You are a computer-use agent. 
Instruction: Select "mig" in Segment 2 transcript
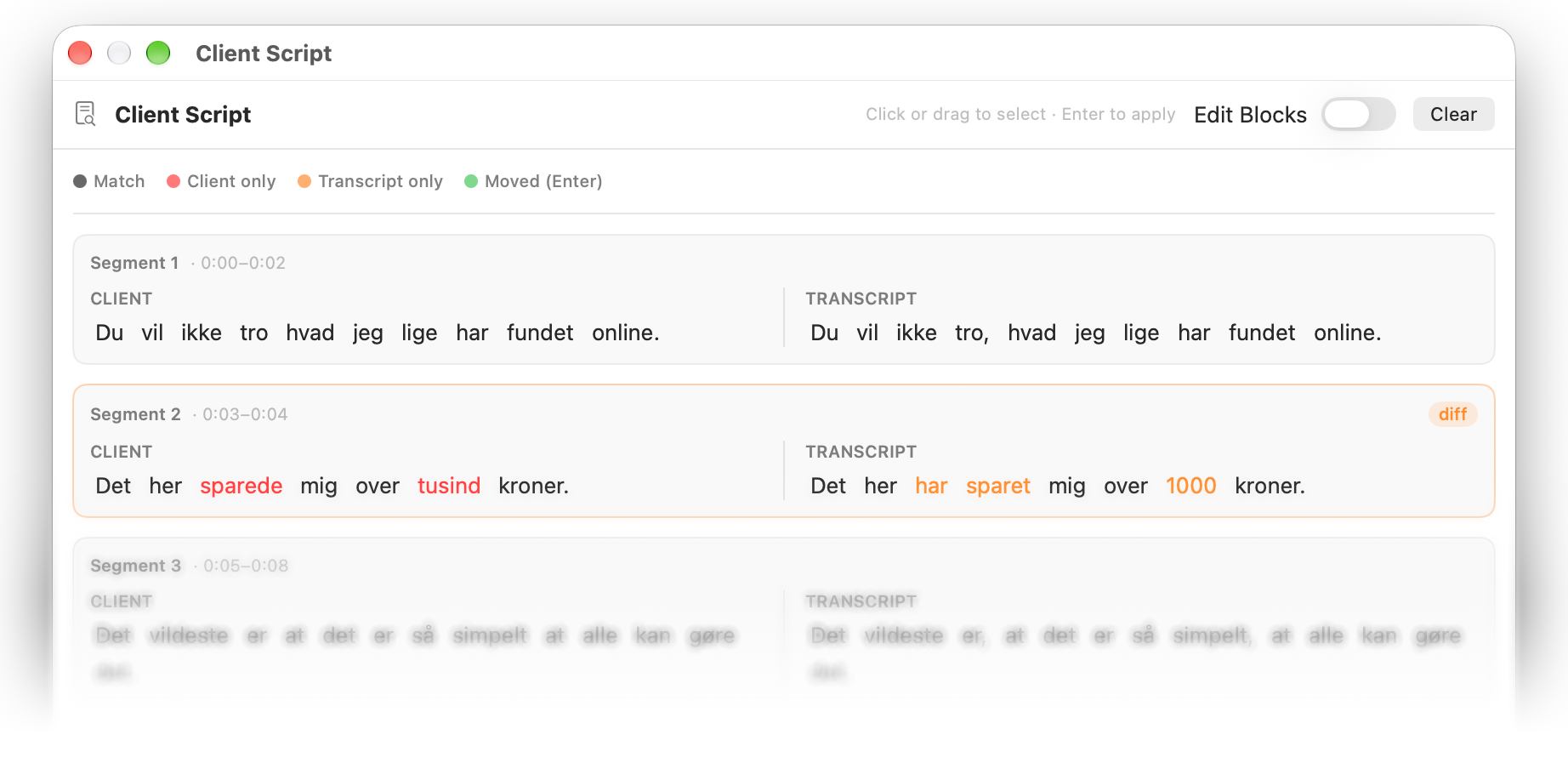(x=1067, y=486)
